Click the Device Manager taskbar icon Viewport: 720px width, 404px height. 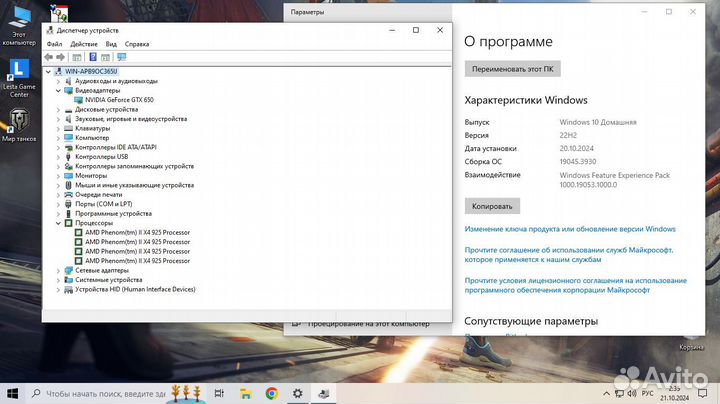324,393
